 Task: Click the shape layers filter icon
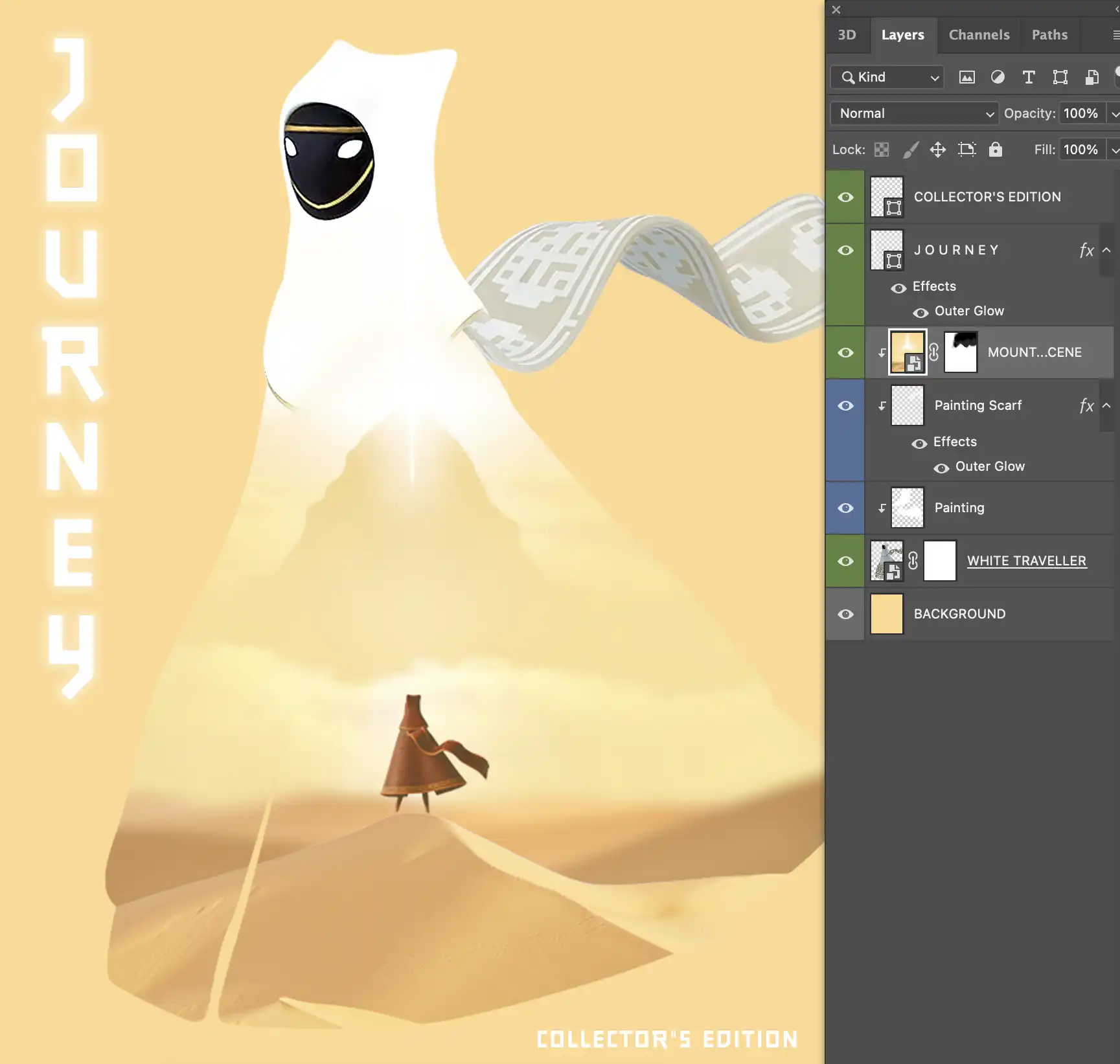tap(1060, 77)
